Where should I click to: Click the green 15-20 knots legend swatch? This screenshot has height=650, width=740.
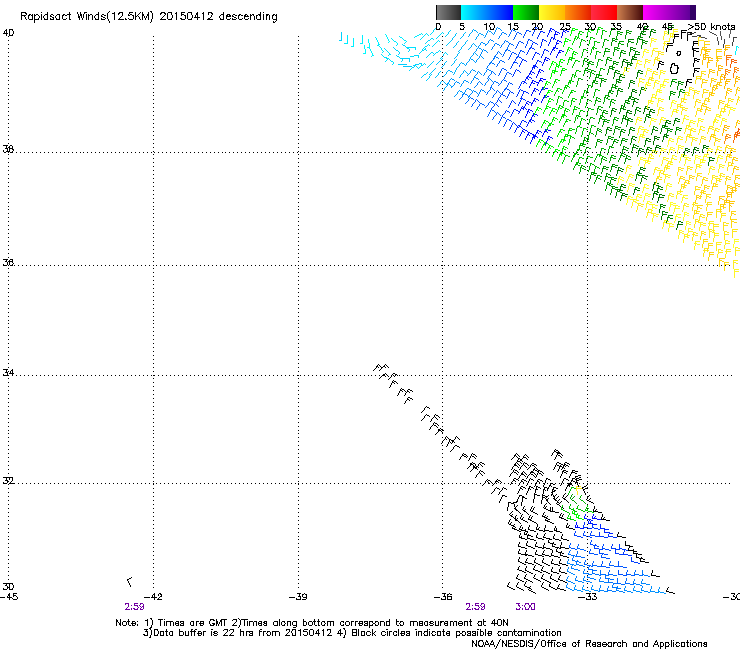click(x=526, y=12)
